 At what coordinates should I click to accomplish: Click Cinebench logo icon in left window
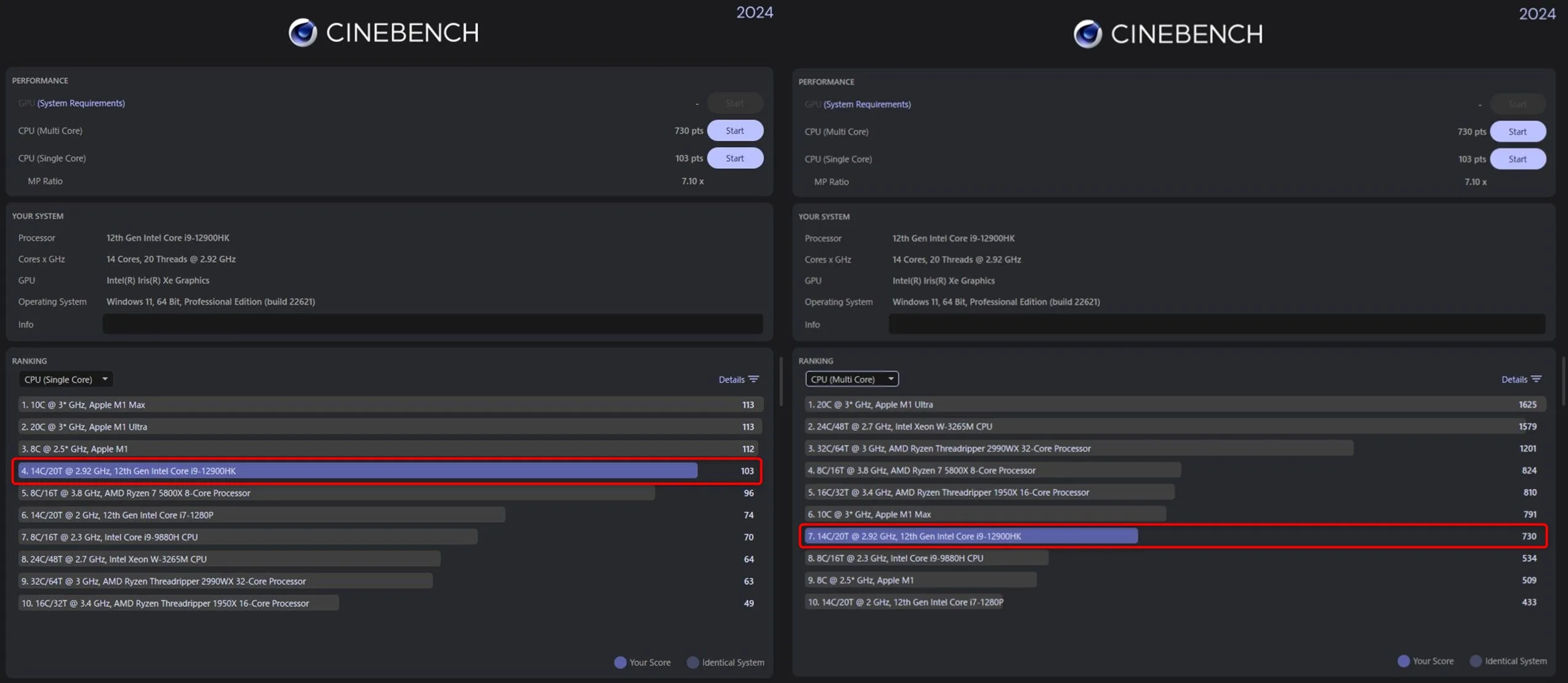(303, 33)
